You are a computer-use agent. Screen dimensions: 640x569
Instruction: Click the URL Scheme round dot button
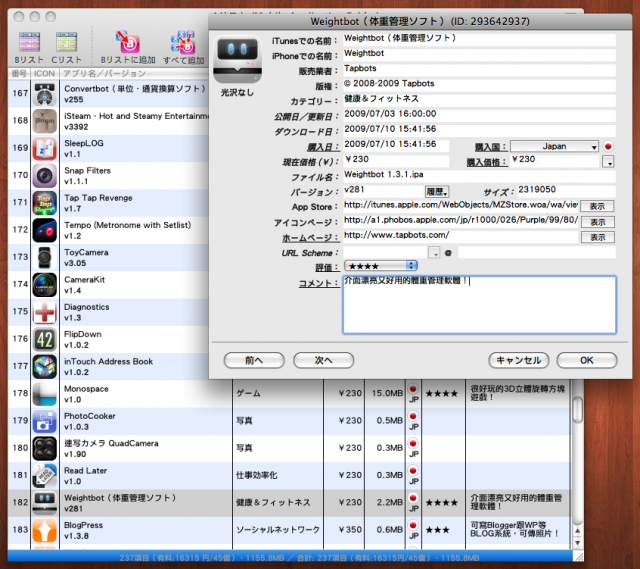click(448, 253)
